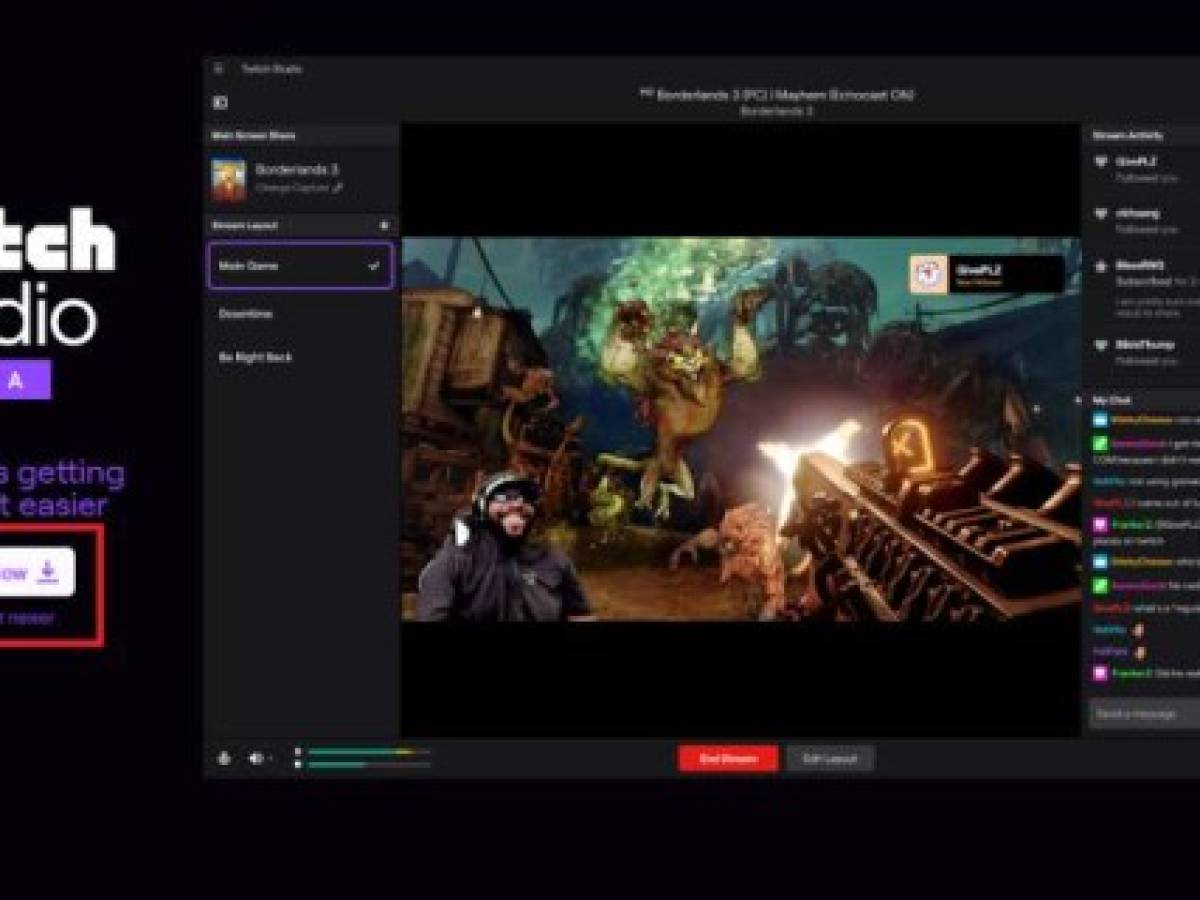Click the GivePLZ heart icon in Stream Activity

(x=1101, y=162)
